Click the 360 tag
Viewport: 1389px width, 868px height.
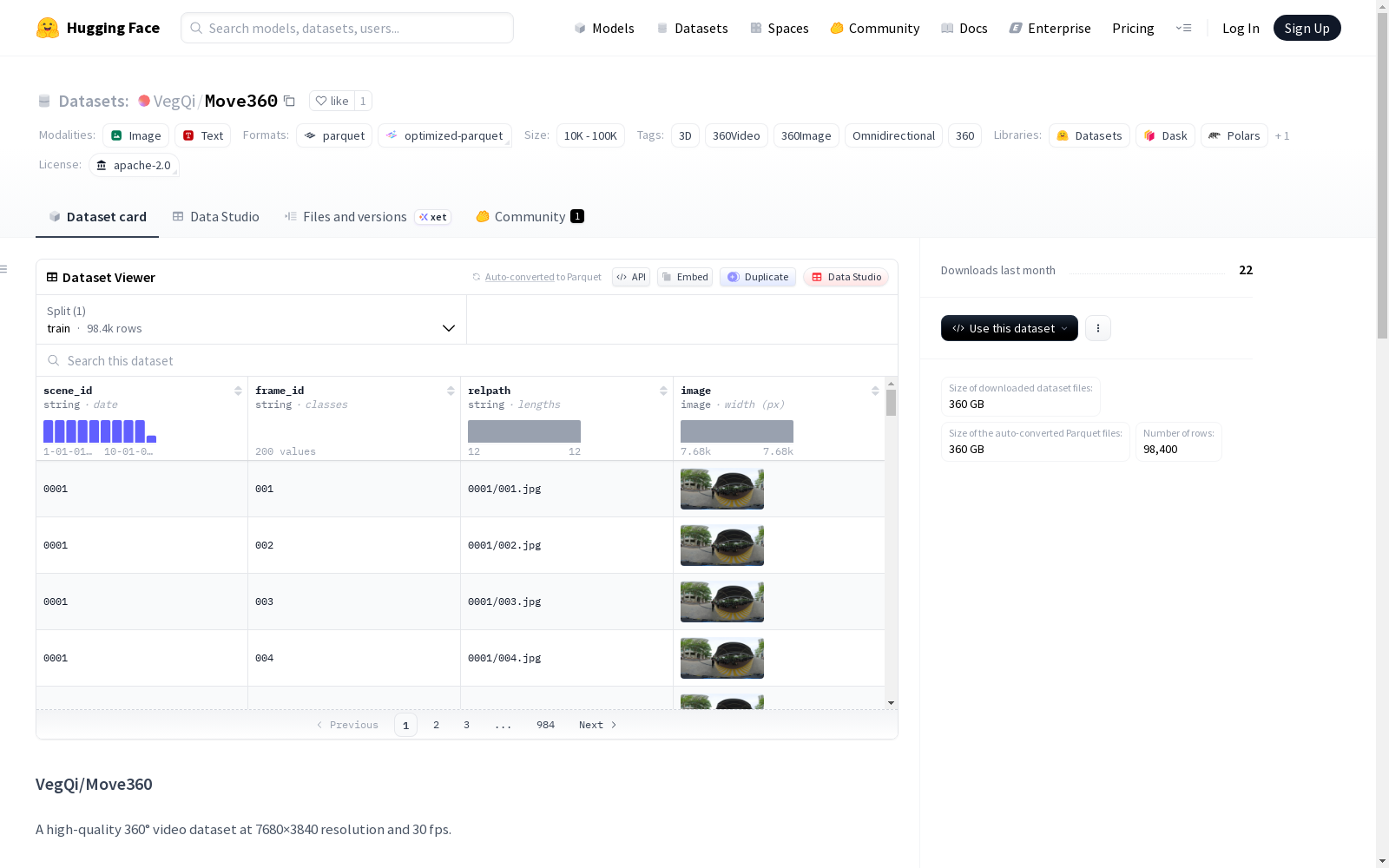click(964, 135)
